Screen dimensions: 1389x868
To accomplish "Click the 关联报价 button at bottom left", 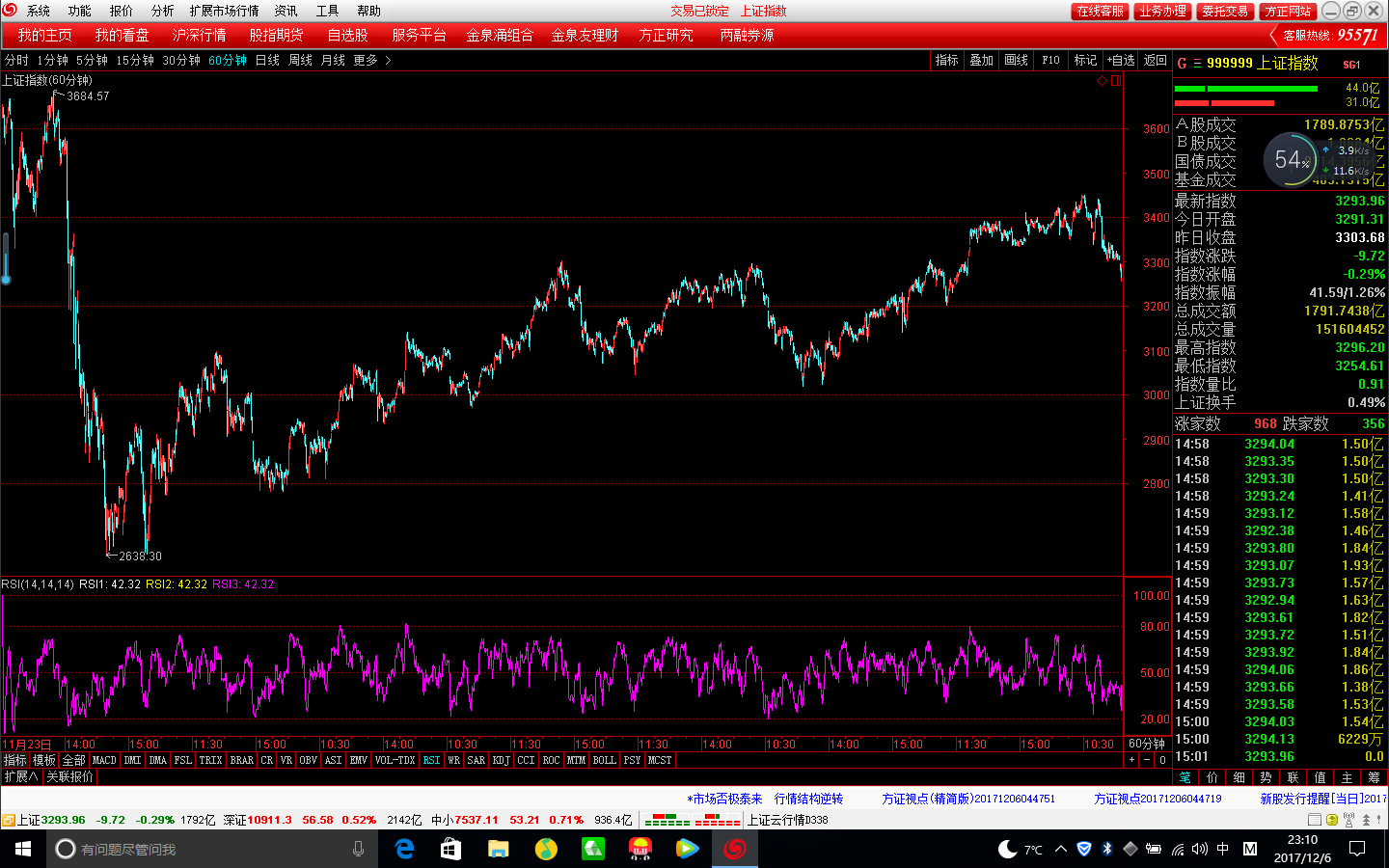I will (x=70, y=776).
